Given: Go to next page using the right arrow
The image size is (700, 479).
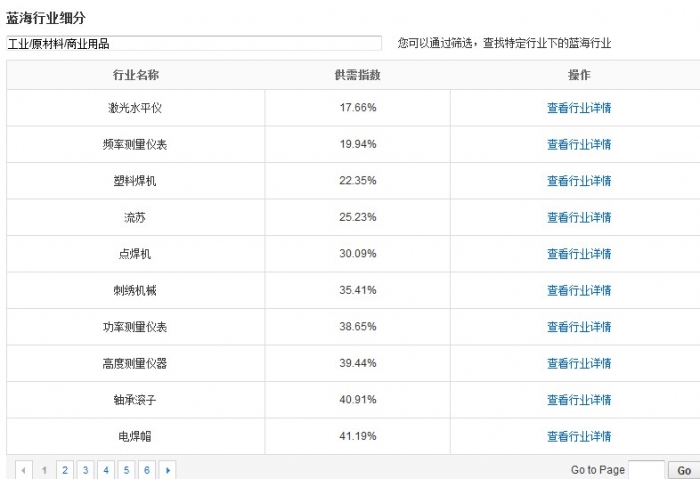Looking at the screenshot, I should (x=167, y=470).
